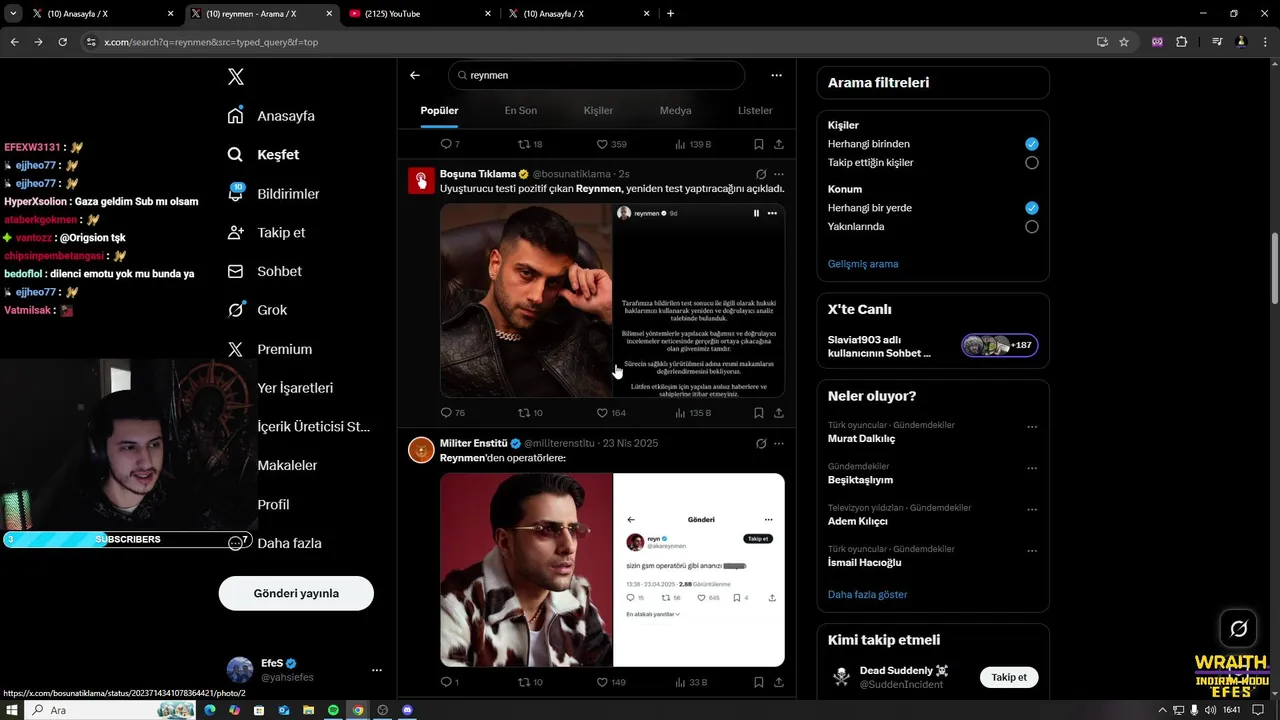Open Windows Start menu
Viewport: 1280px width, 720px height.
[x=12, y=710]
